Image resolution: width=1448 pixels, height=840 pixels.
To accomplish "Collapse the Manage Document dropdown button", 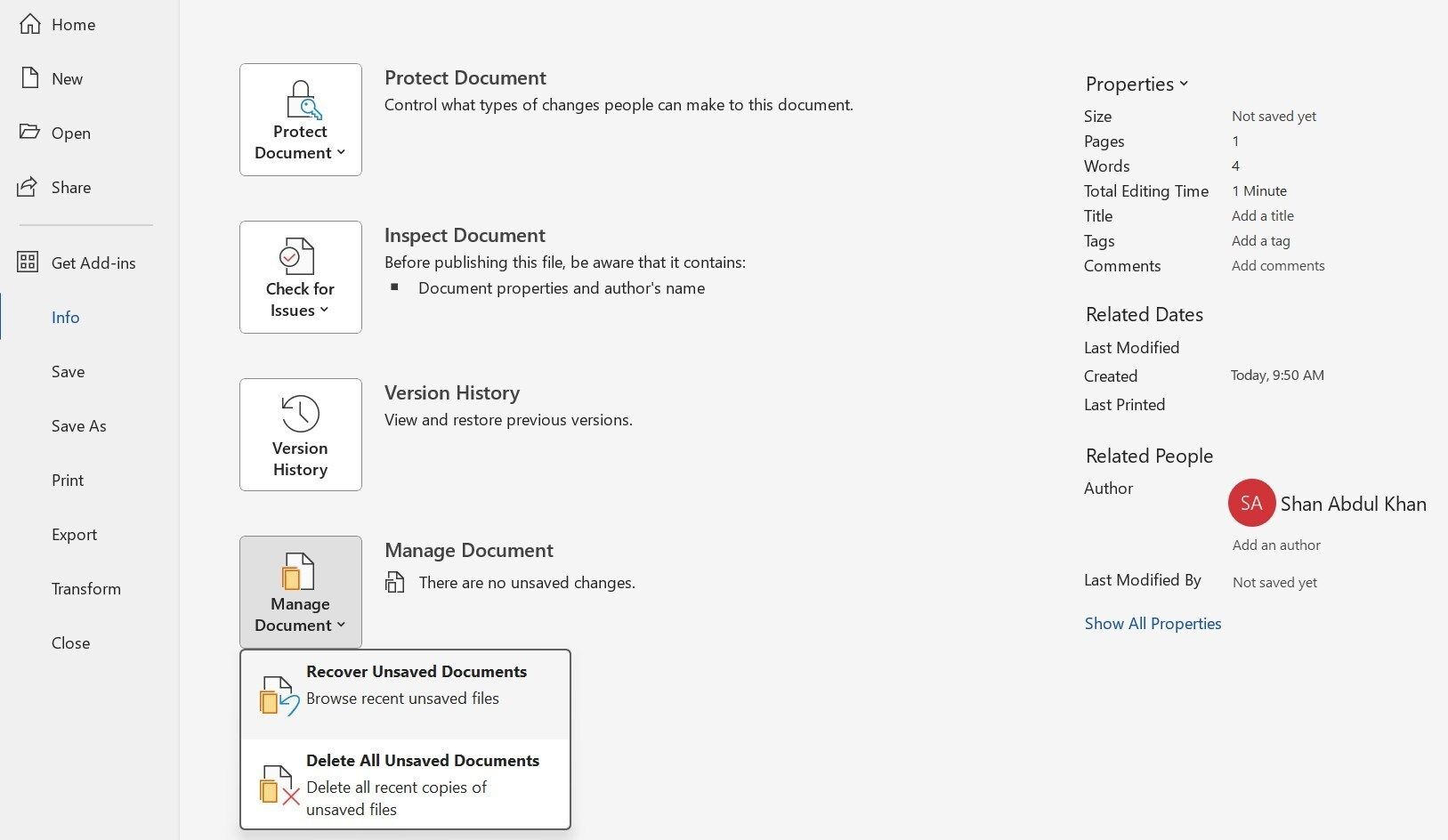I will click(x=301, y=592).
